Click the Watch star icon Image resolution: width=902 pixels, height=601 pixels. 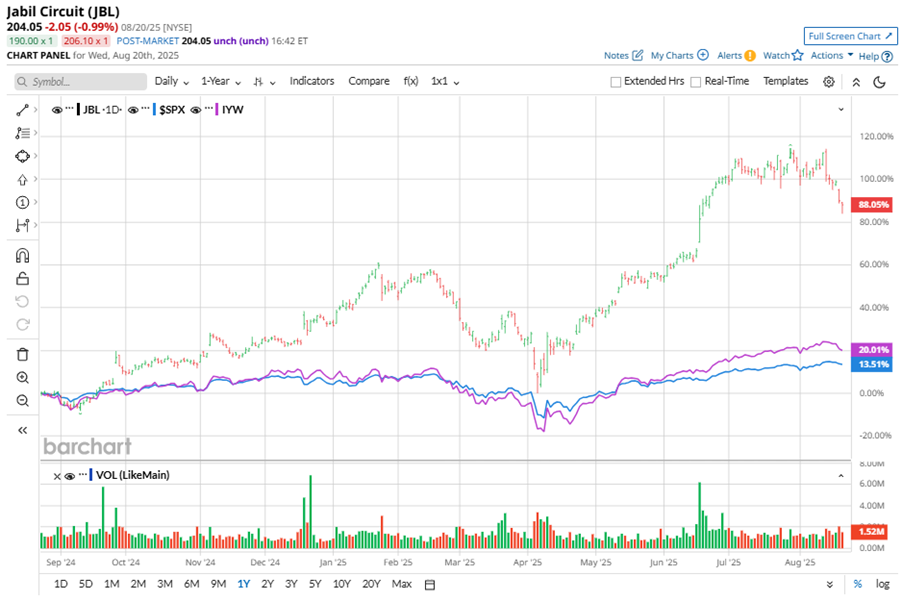[x=797, y=55]
